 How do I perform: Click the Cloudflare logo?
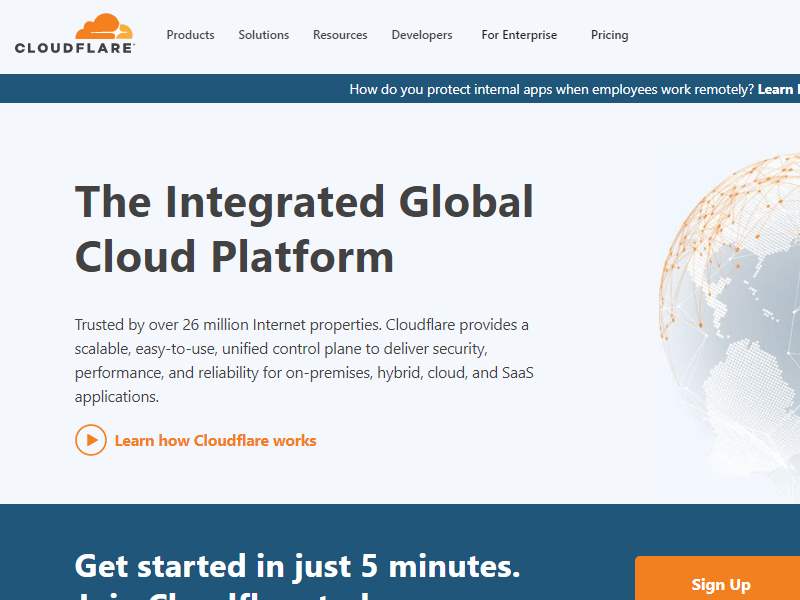(74, 34)
